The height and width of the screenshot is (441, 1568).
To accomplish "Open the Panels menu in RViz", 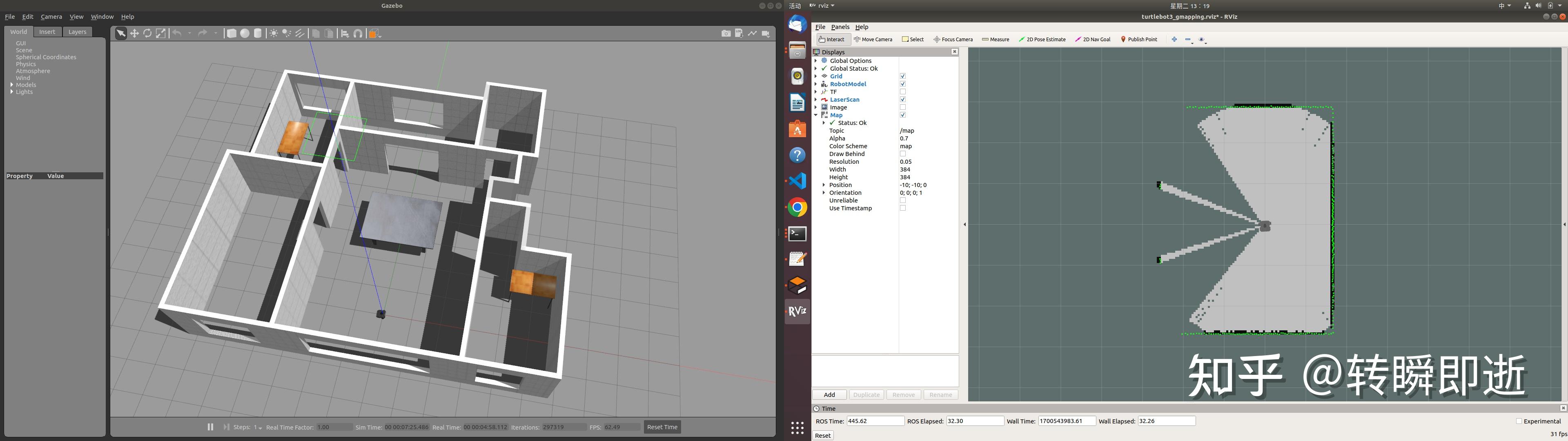I will tap(840, 27).
